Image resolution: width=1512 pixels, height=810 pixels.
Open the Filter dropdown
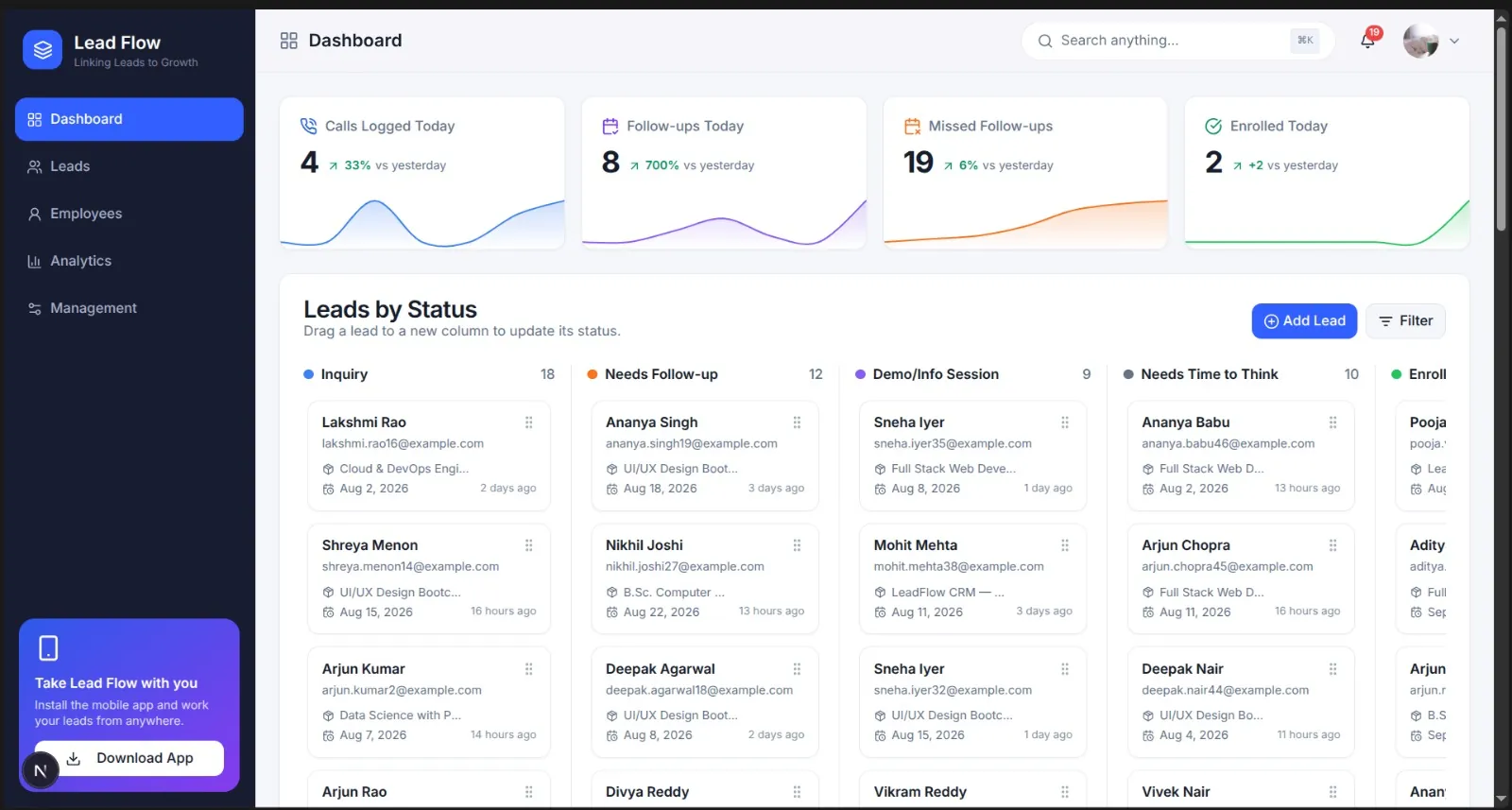pos(1405,321)
